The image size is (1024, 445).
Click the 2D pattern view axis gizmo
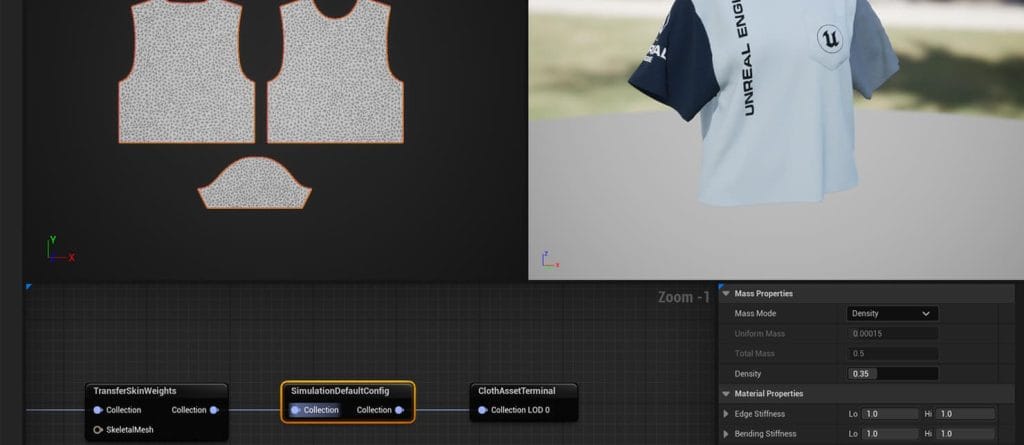pyautogui.click(x=59, y=250)
